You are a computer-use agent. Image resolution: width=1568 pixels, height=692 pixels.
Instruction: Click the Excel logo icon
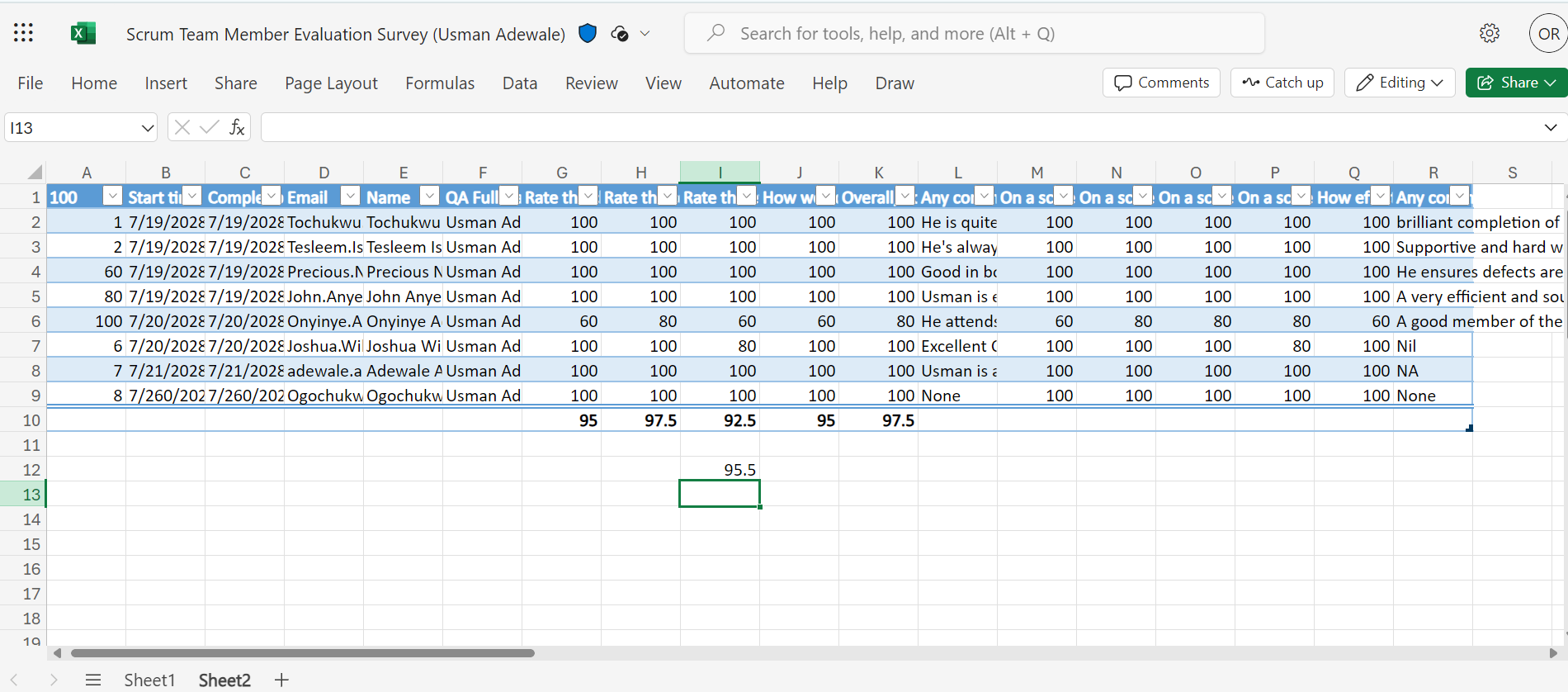tap(83, 33)
